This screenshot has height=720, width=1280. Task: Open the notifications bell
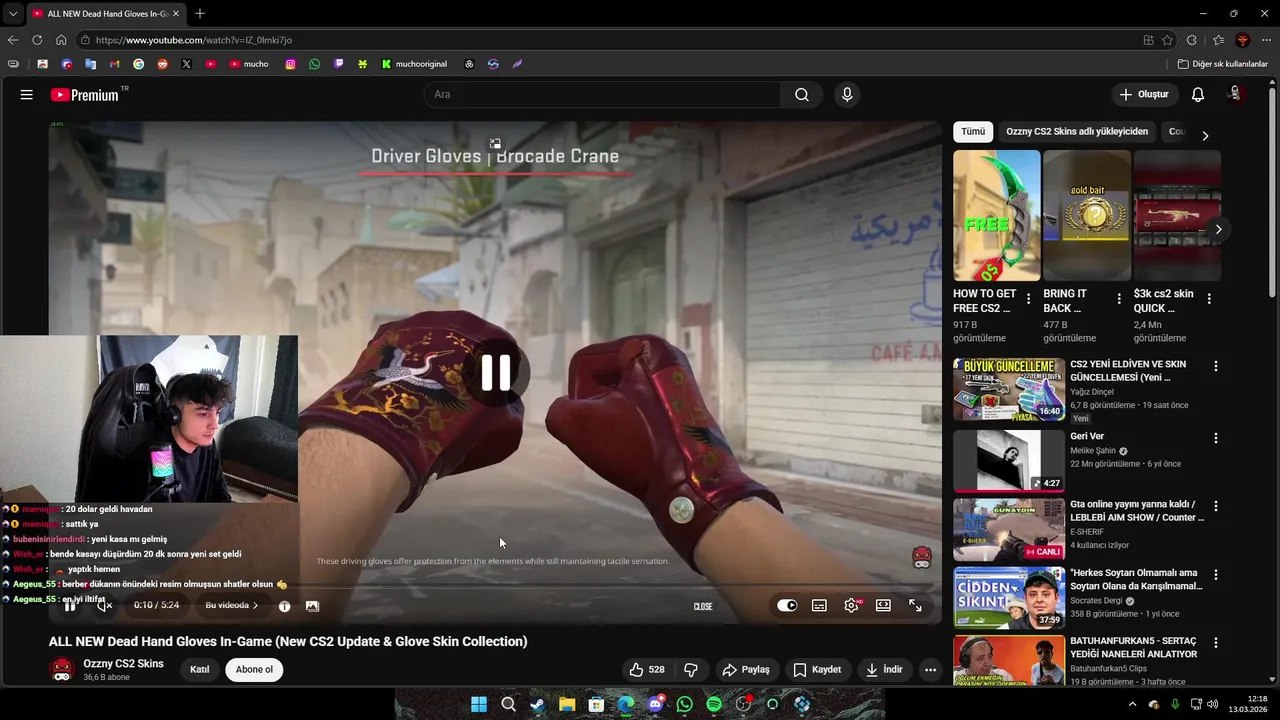1197,95
